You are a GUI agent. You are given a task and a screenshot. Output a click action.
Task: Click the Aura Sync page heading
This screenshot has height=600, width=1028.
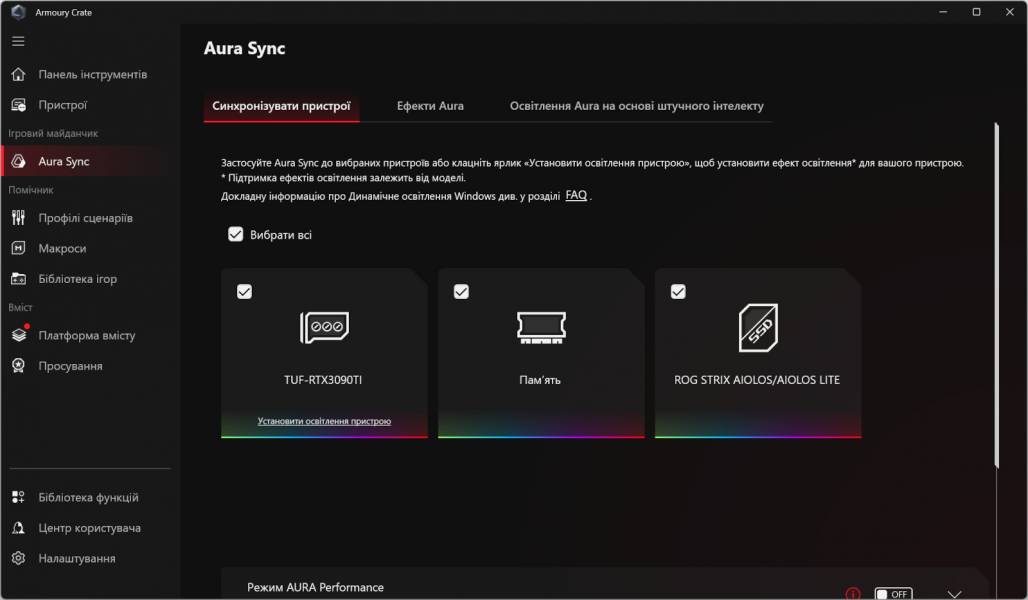(x=245, y=48)
